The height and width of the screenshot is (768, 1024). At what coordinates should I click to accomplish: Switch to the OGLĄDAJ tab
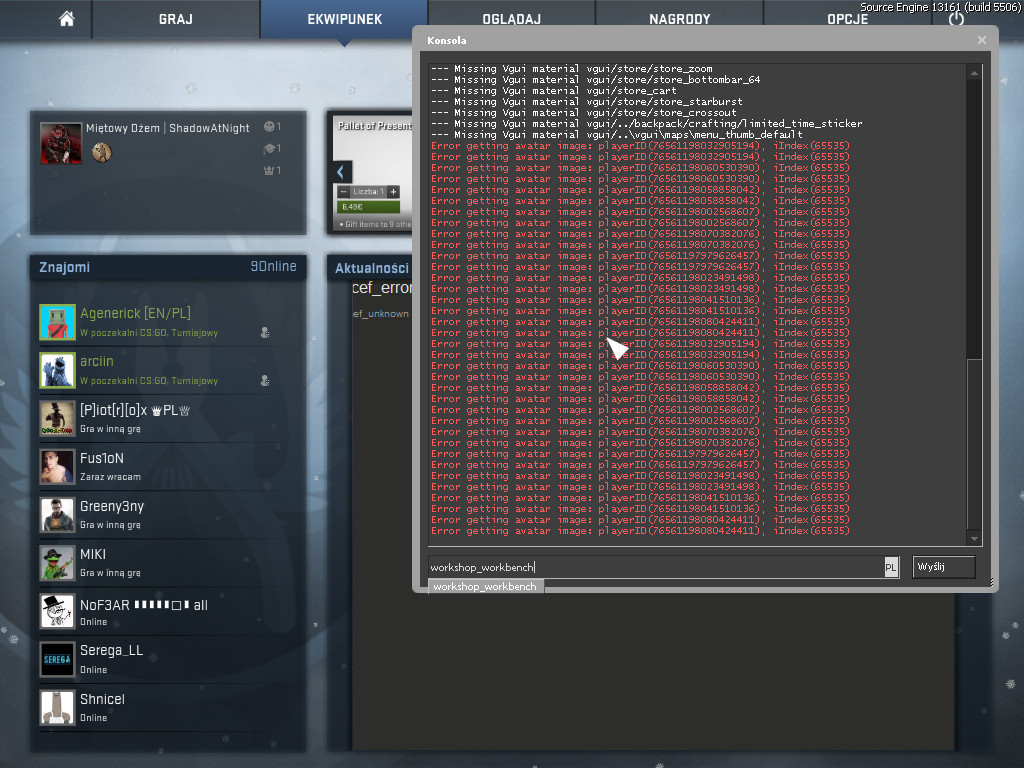pyautogui.click(x=511, y=19)
